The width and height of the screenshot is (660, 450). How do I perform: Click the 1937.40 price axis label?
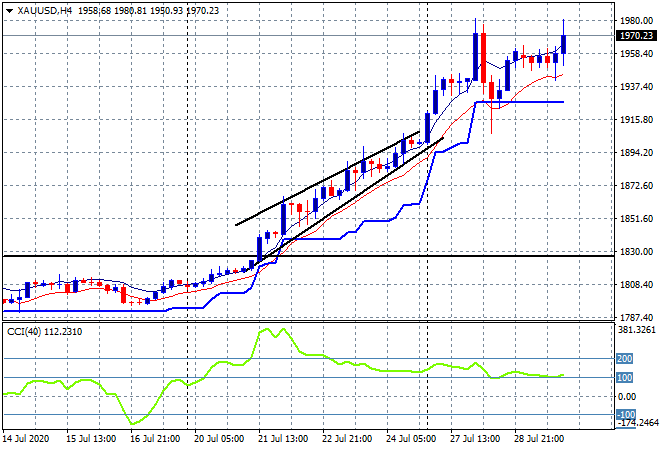(636, 86)
